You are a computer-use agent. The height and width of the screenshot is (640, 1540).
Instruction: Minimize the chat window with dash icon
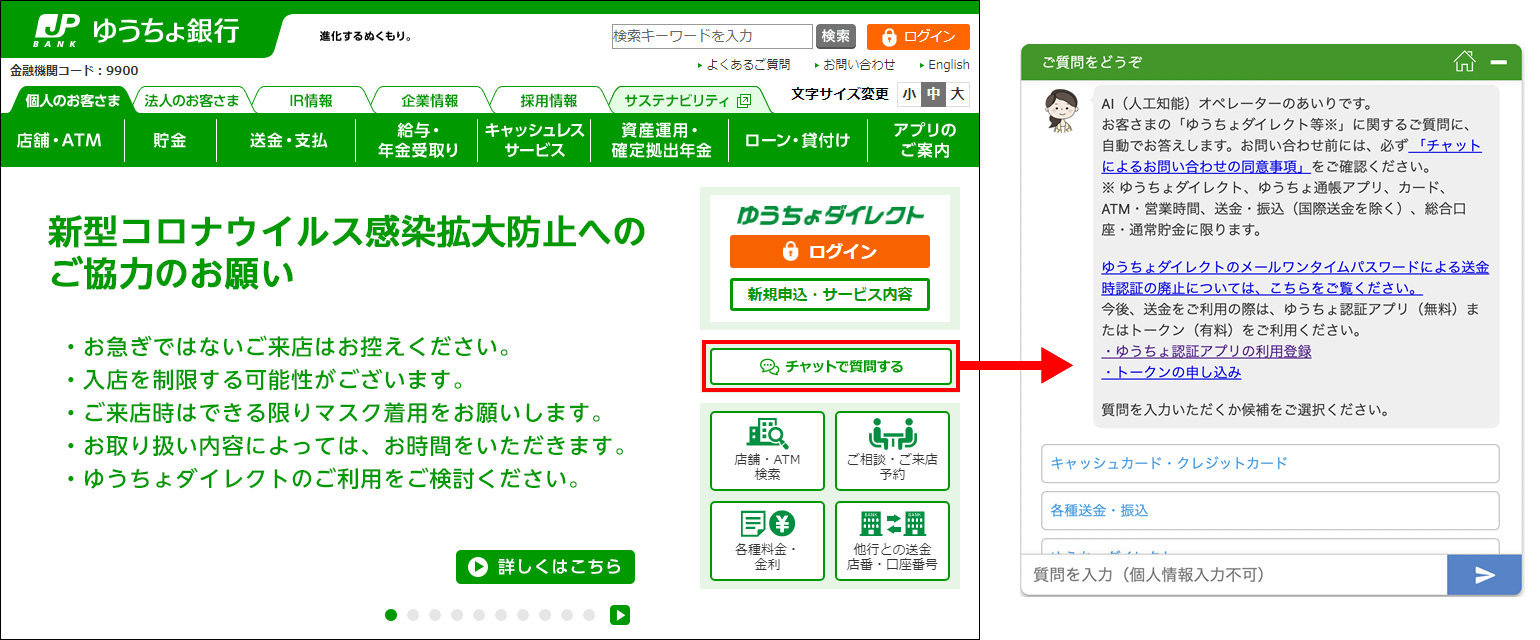(1498, 62)
